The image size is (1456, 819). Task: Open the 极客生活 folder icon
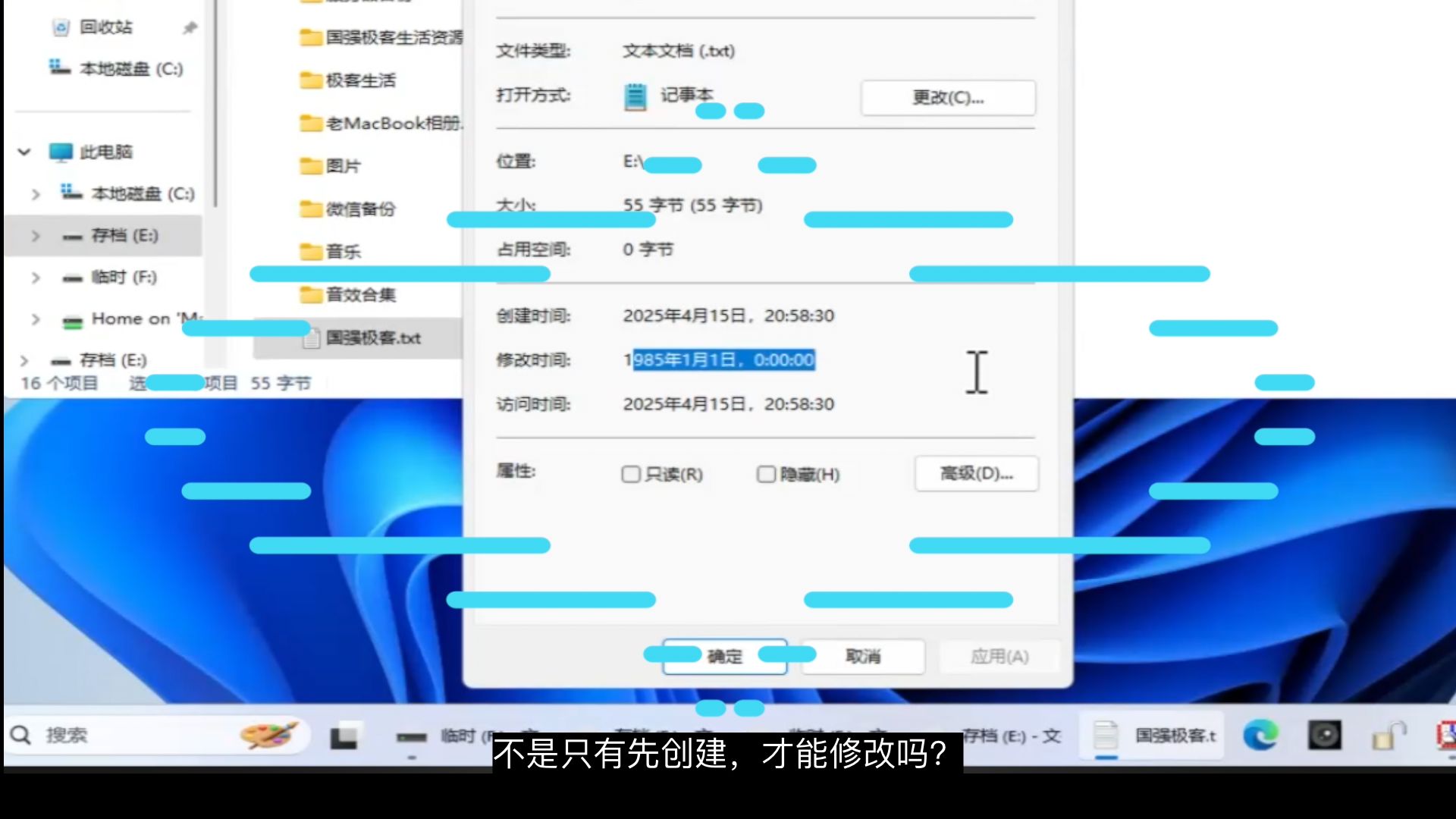point(311,80)
